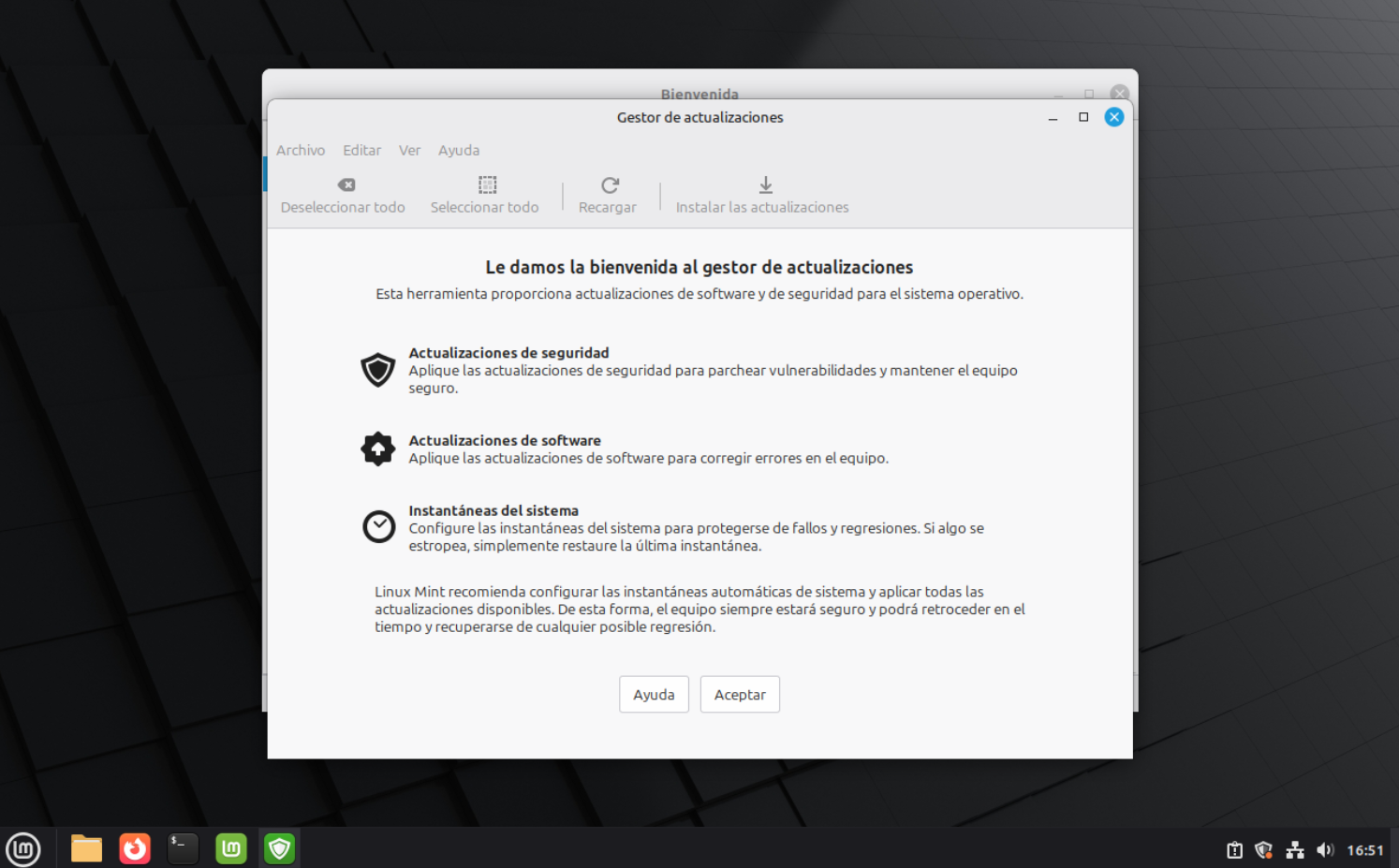Open the Ver menu
This screenshot has height=868, width=1399.
(x=409, y=151)
